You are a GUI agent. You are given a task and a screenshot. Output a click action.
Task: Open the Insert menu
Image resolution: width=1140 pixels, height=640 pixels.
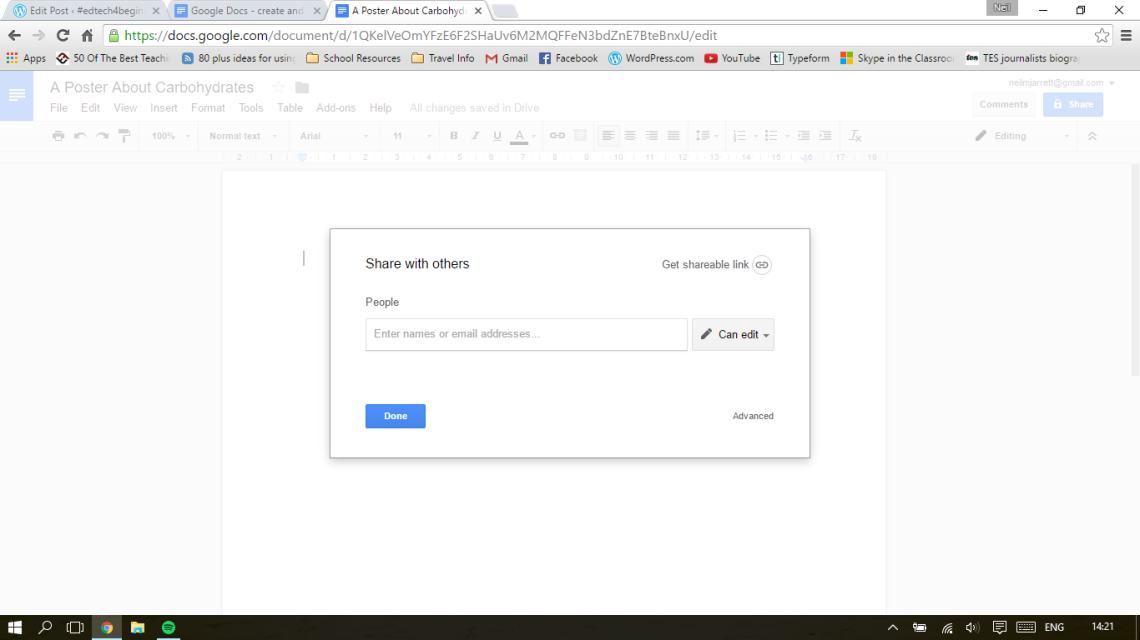click(163, 107)
